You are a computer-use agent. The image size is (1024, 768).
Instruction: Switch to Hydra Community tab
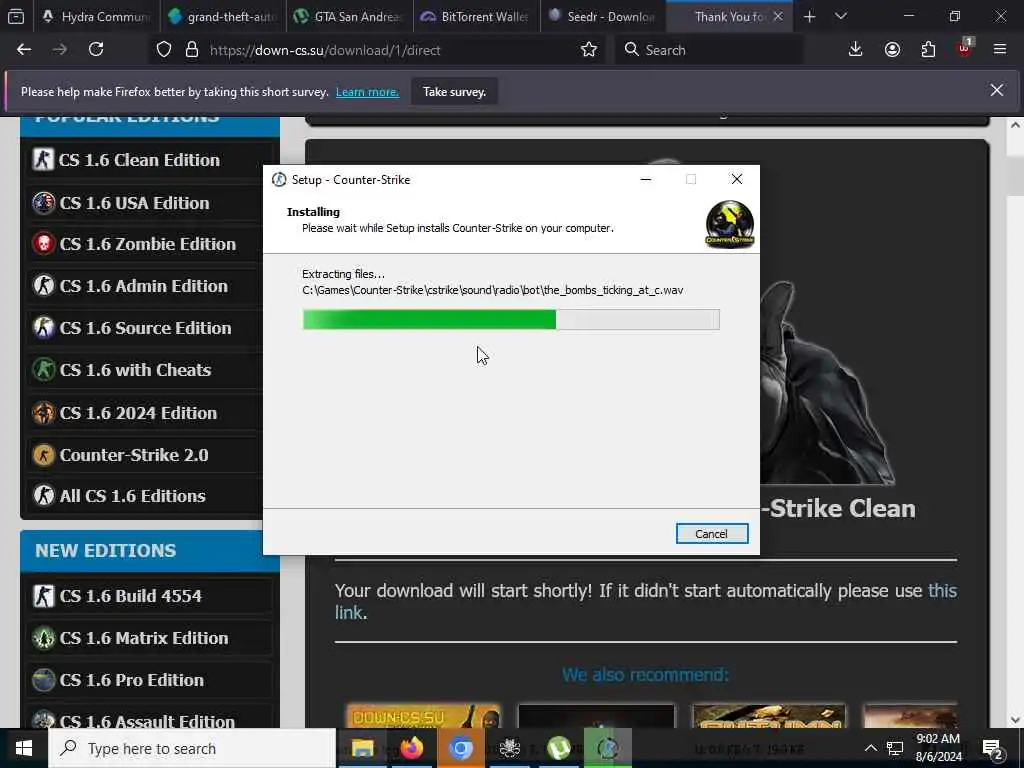(x=96, y=16)
